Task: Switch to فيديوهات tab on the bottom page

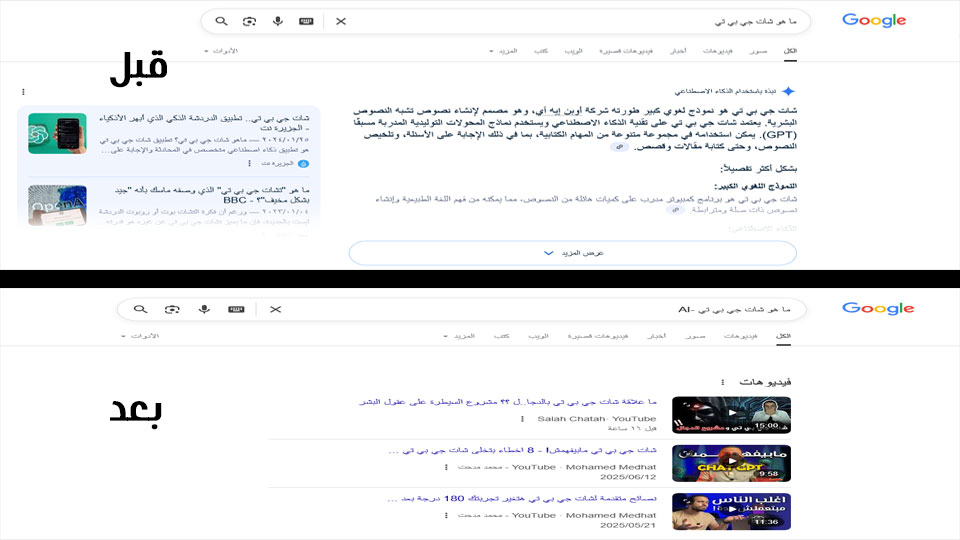Action: coord(740,336)
